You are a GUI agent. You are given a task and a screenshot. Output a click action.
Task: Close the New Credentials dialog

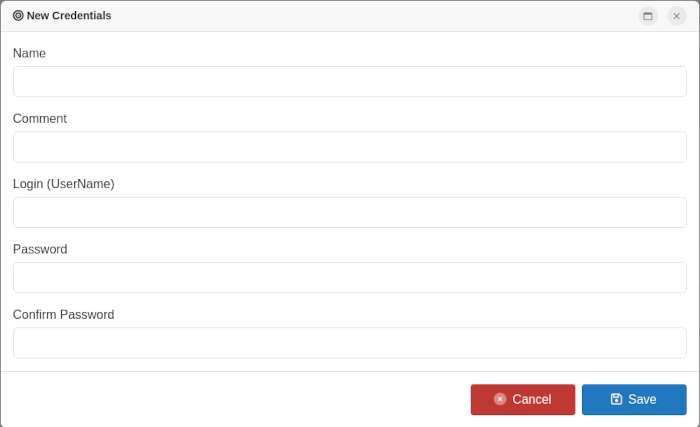tap(677, 16)
